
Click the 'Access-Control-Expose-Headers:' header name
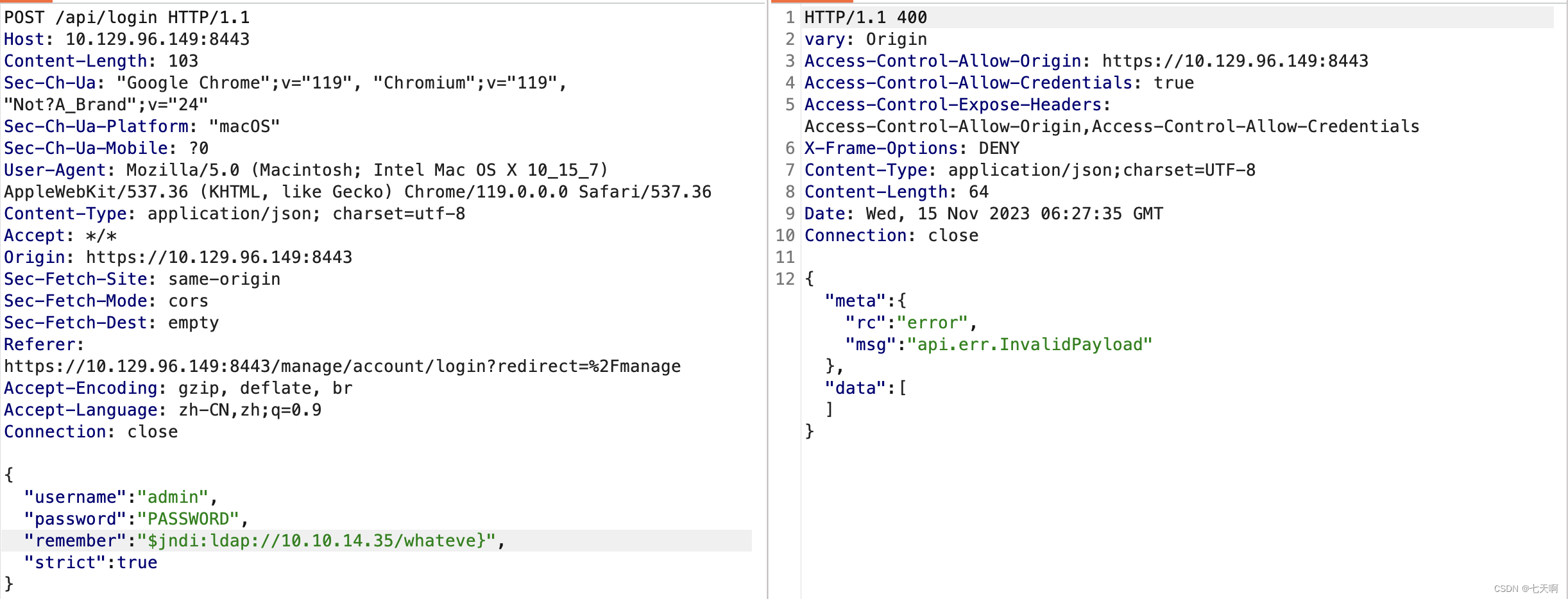[958, 105]
